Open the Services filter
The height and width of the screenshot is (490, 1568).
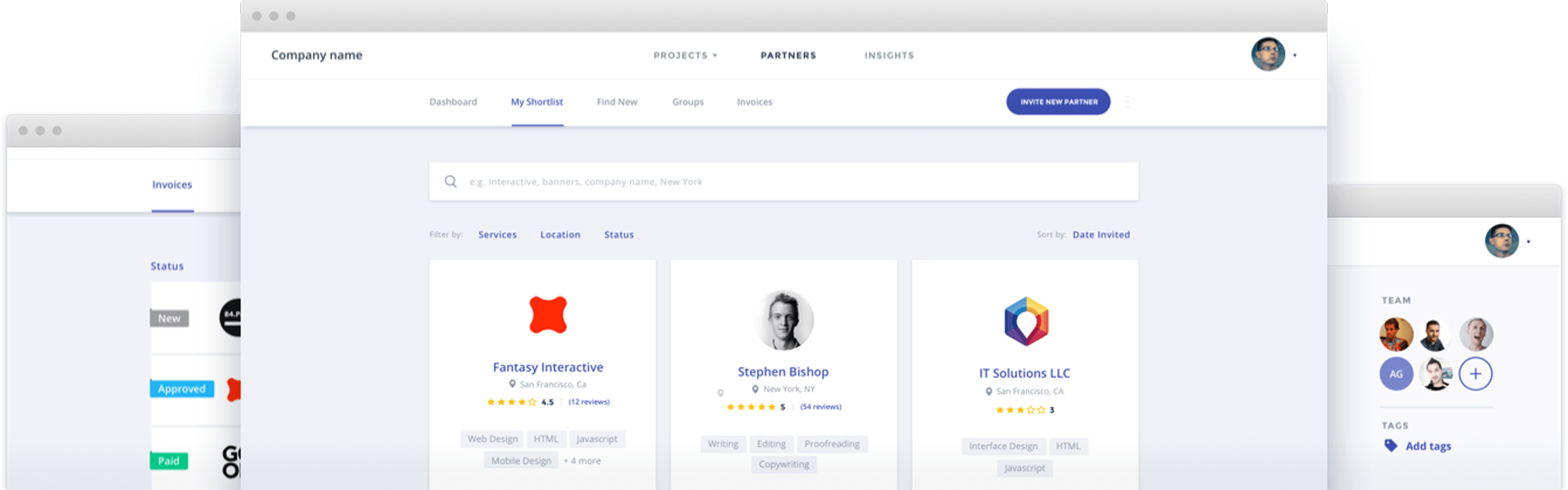tap(497, 234)
